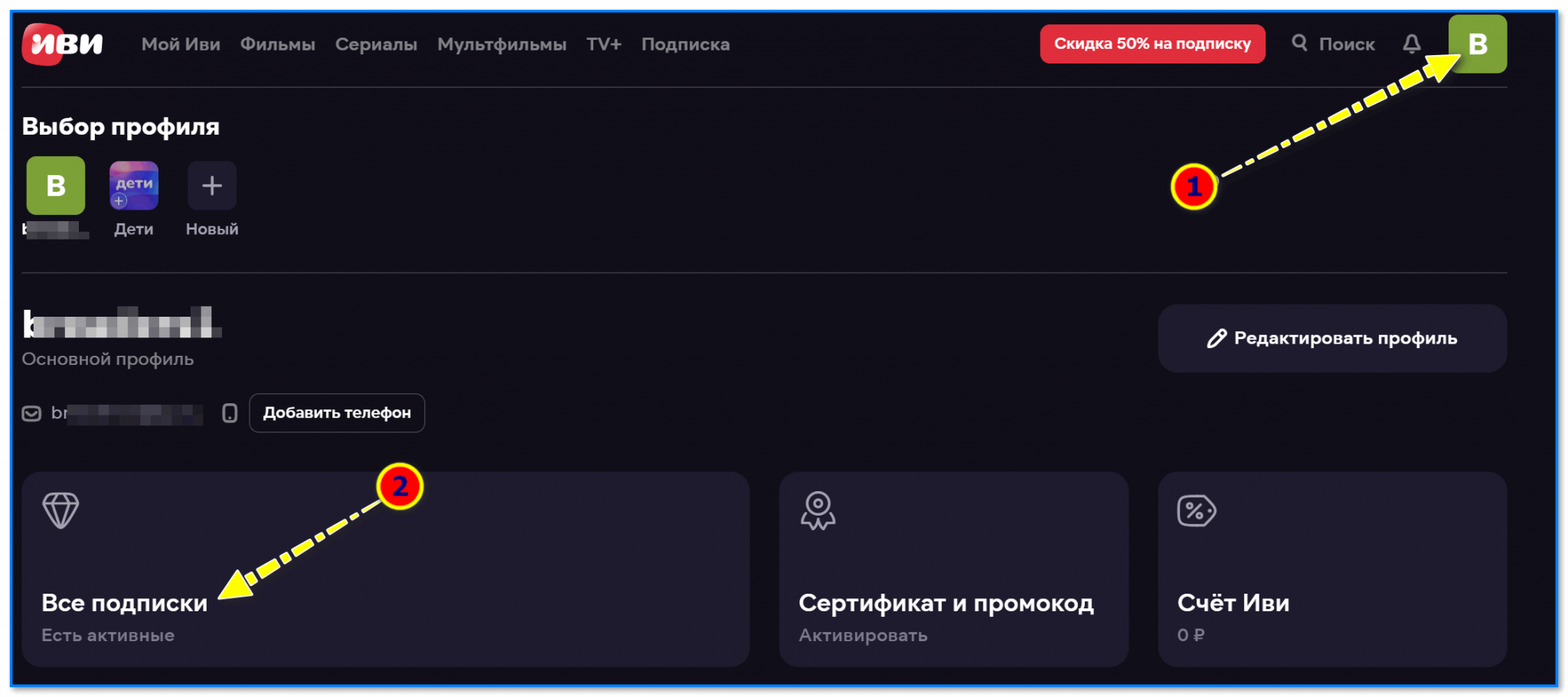Click award ribbon icon in certificate card
1568x697 pixels.
[x=818, y=510]
